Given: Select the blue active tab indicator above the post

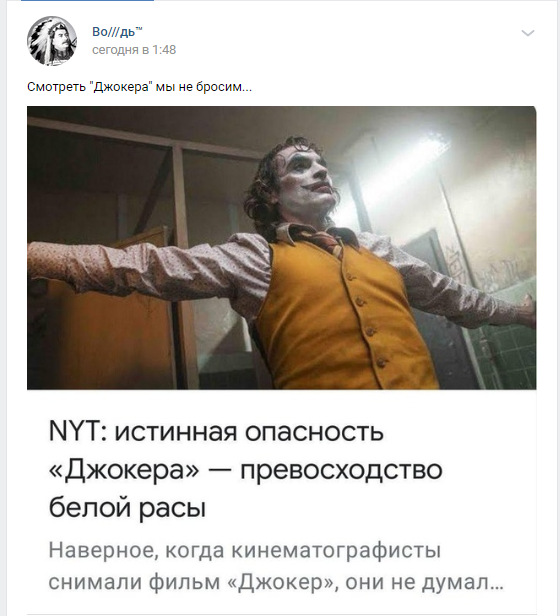Looking at the screenshot, I should click(87, 1).
